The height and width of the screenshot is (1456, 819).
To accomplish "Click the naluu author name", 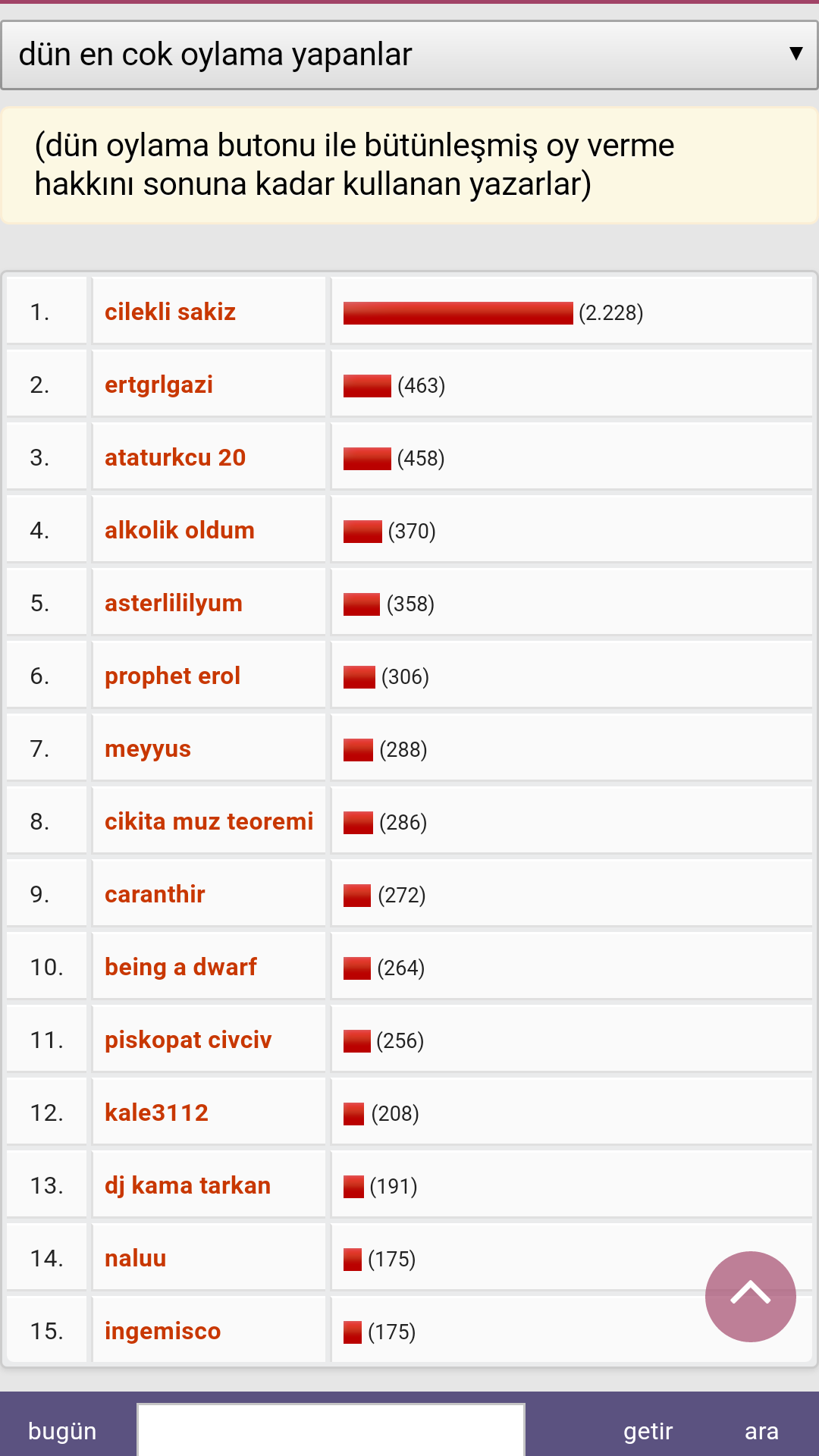I will (x=135, y=1258).
